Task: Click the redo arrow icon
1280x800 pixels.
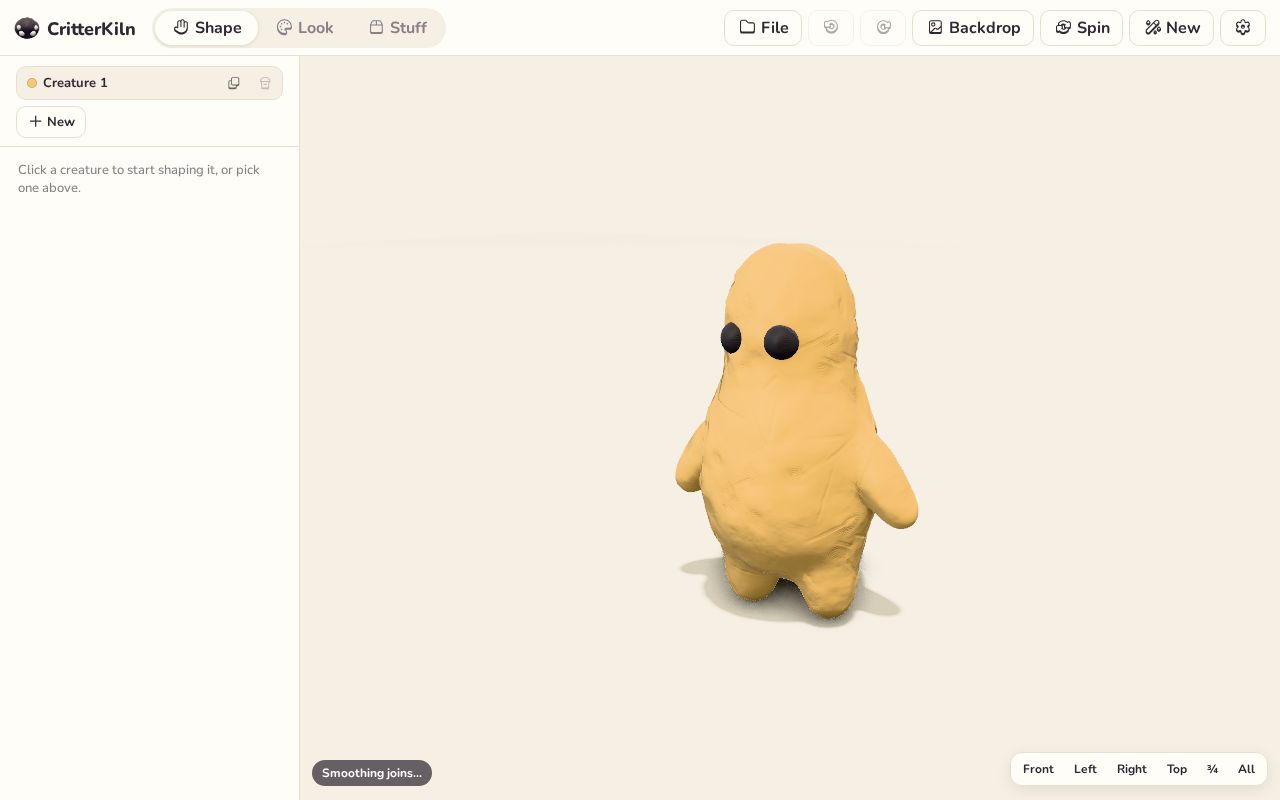Action: [x=883, y=28]
